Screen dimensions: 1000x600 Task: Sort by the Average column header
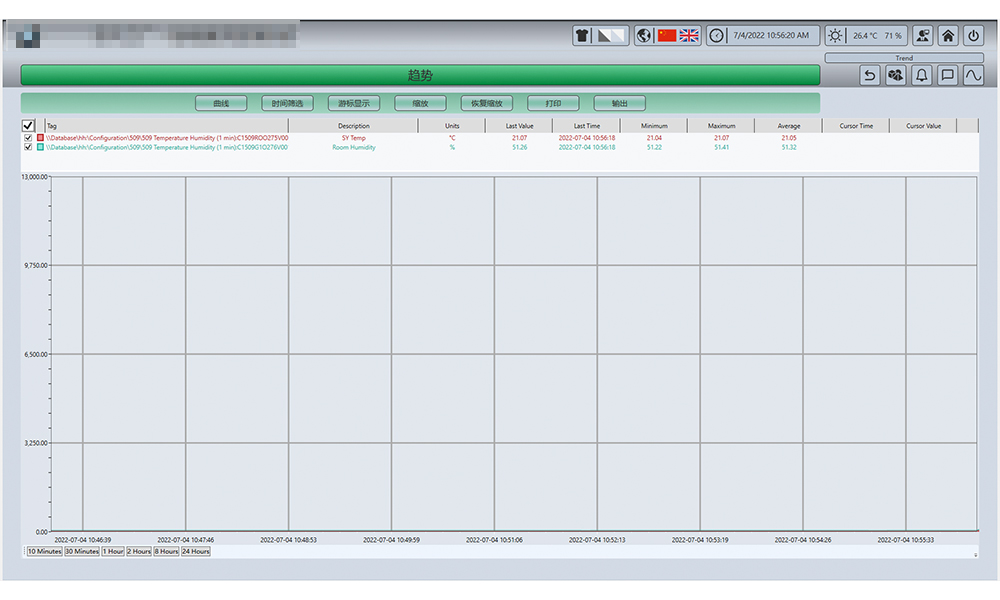click(789, 126)
